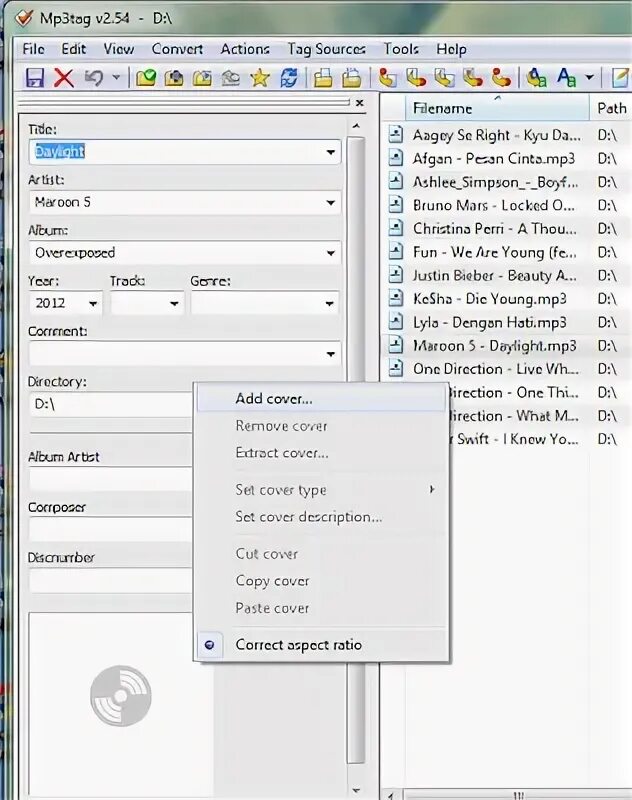Open the Help menu
This screenshot has width=632, height=800.
tap(451, 49)
